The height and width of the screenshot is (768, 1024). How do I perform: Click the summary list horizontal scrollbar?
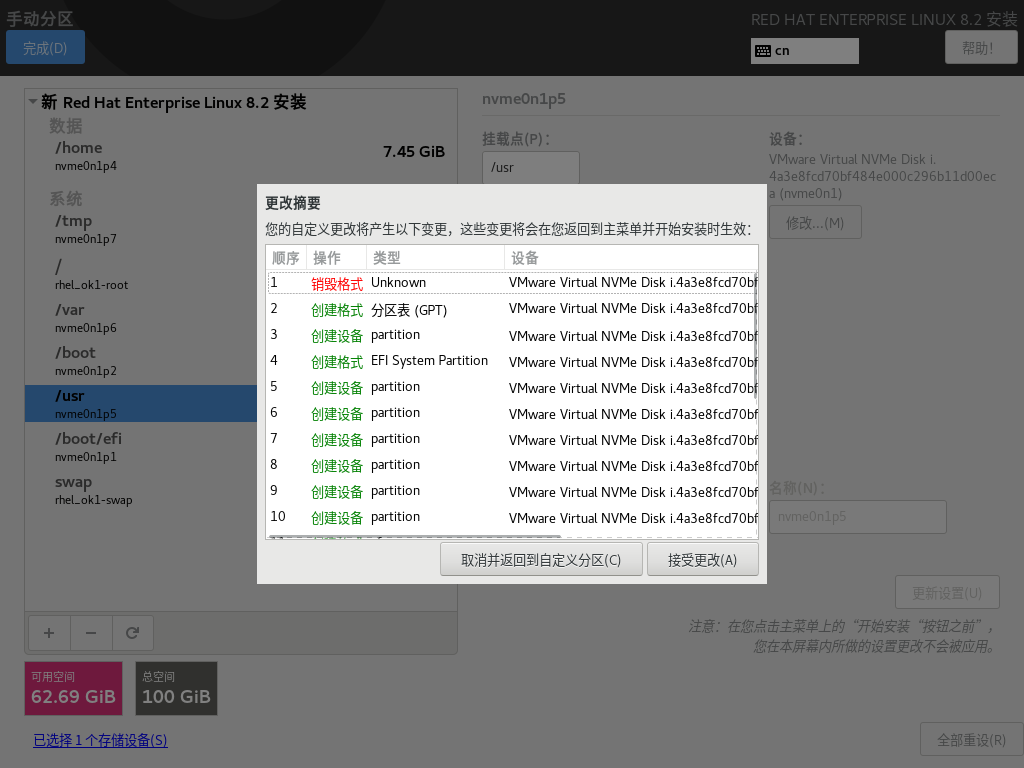[x=414, y=537]
